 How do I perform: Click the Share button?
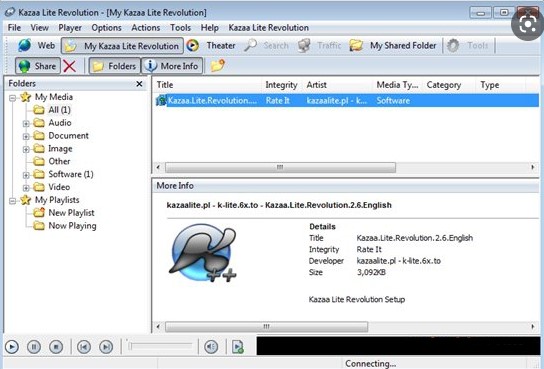coord(37,66)
